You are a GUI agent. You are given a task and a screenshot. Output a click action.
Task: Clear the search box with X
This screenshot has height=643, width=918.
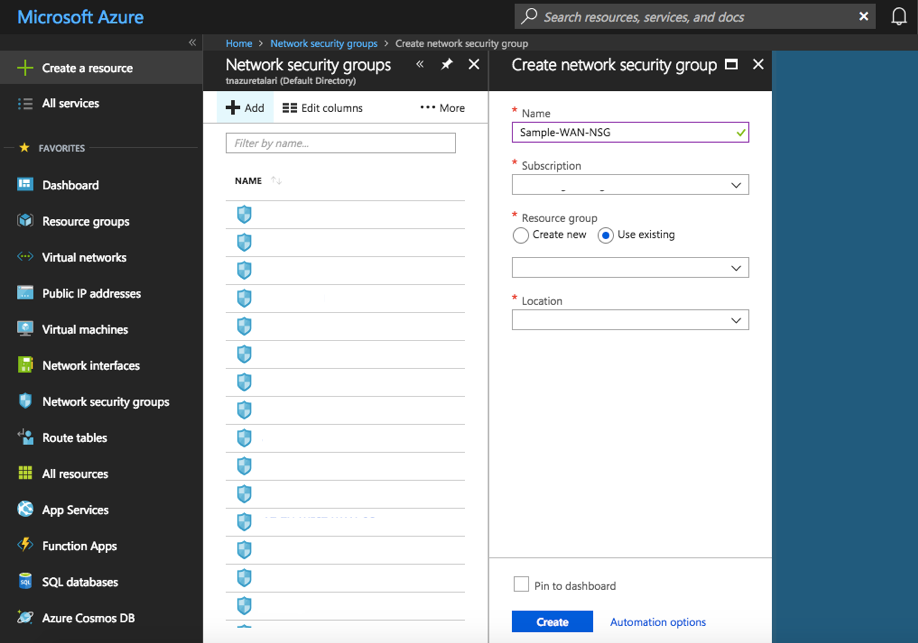point(864,17)
